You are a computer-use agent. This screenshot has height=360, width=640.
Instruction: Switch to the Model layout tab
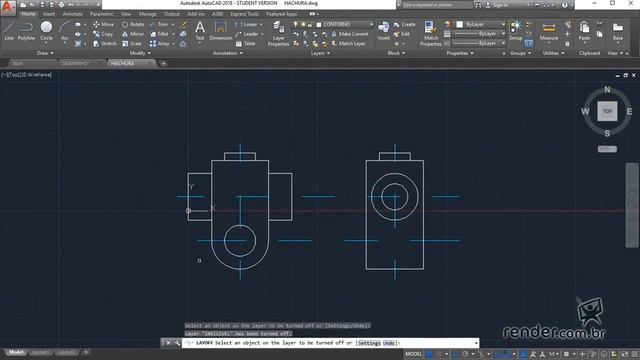point(16,352)
